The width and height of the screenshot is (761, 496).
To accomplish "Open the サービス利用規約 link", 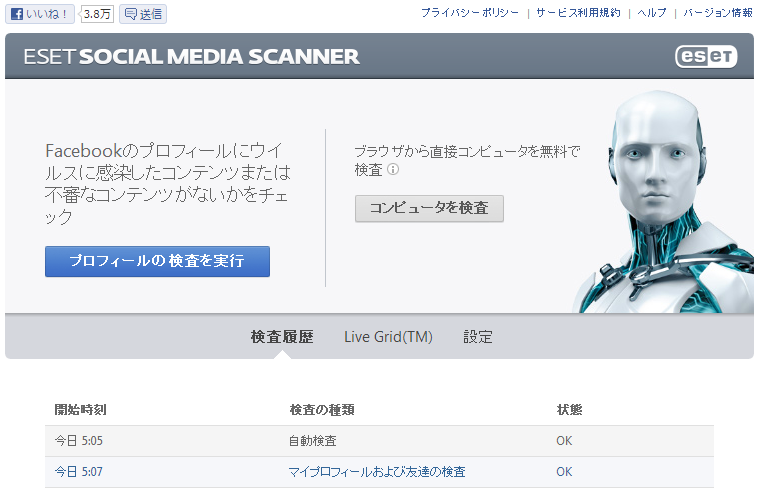I will click(x=578, y=13).
